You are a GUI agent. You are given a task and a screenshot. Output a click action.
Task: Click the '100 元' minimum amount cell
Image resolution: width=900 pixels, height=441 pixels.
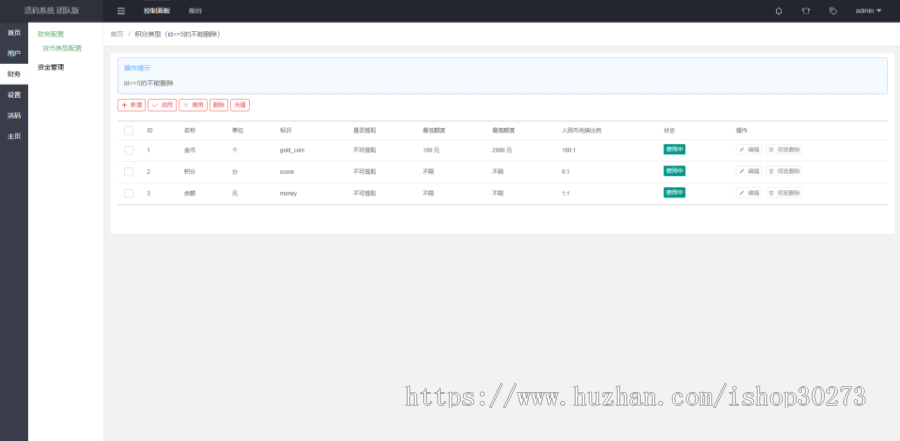[x=431, y=150]
